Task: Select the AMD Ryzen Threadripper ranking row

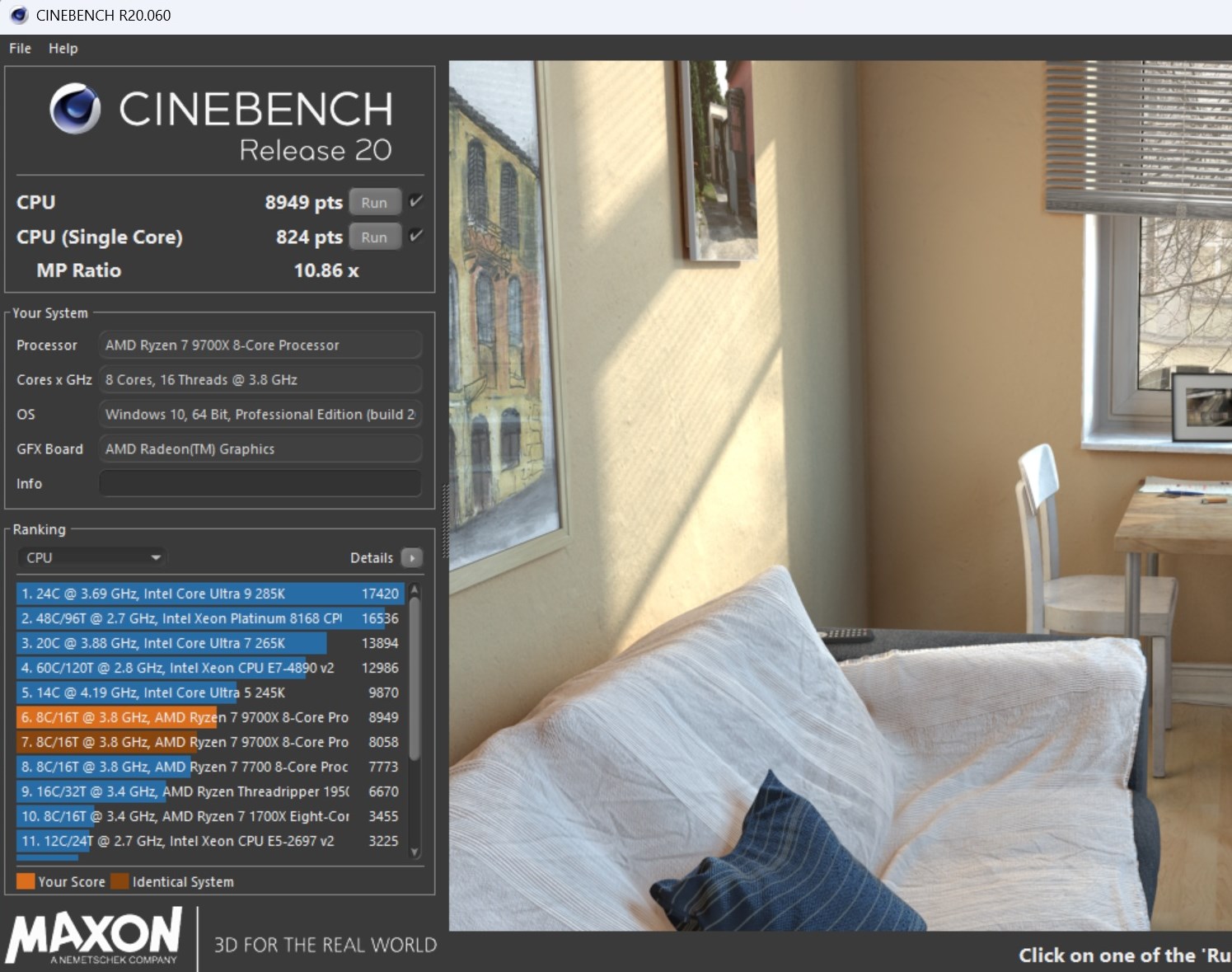Action: tap(210, 791)
